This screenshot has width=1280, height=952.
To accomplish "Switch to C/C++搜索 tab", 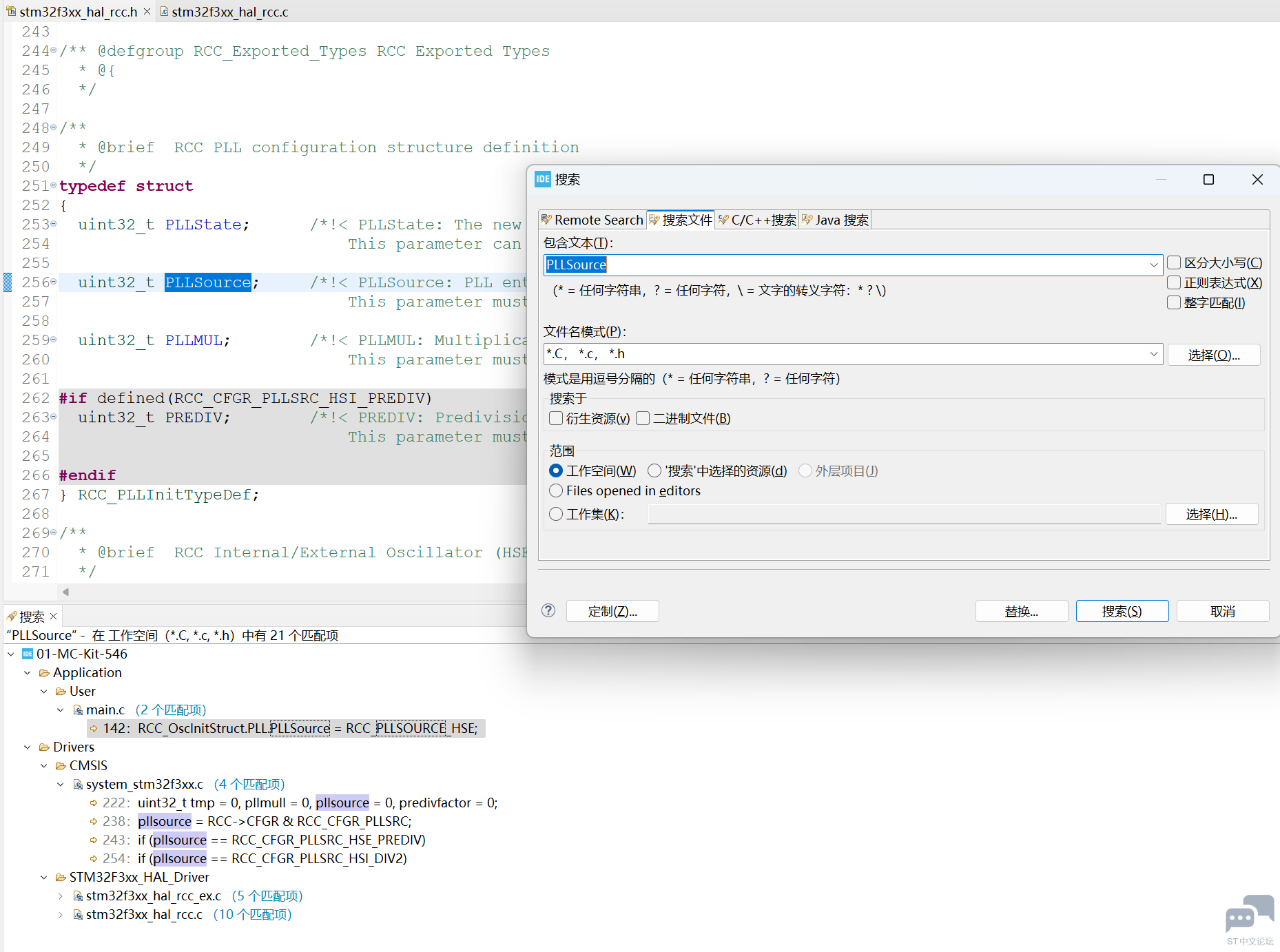I will 757,220.
